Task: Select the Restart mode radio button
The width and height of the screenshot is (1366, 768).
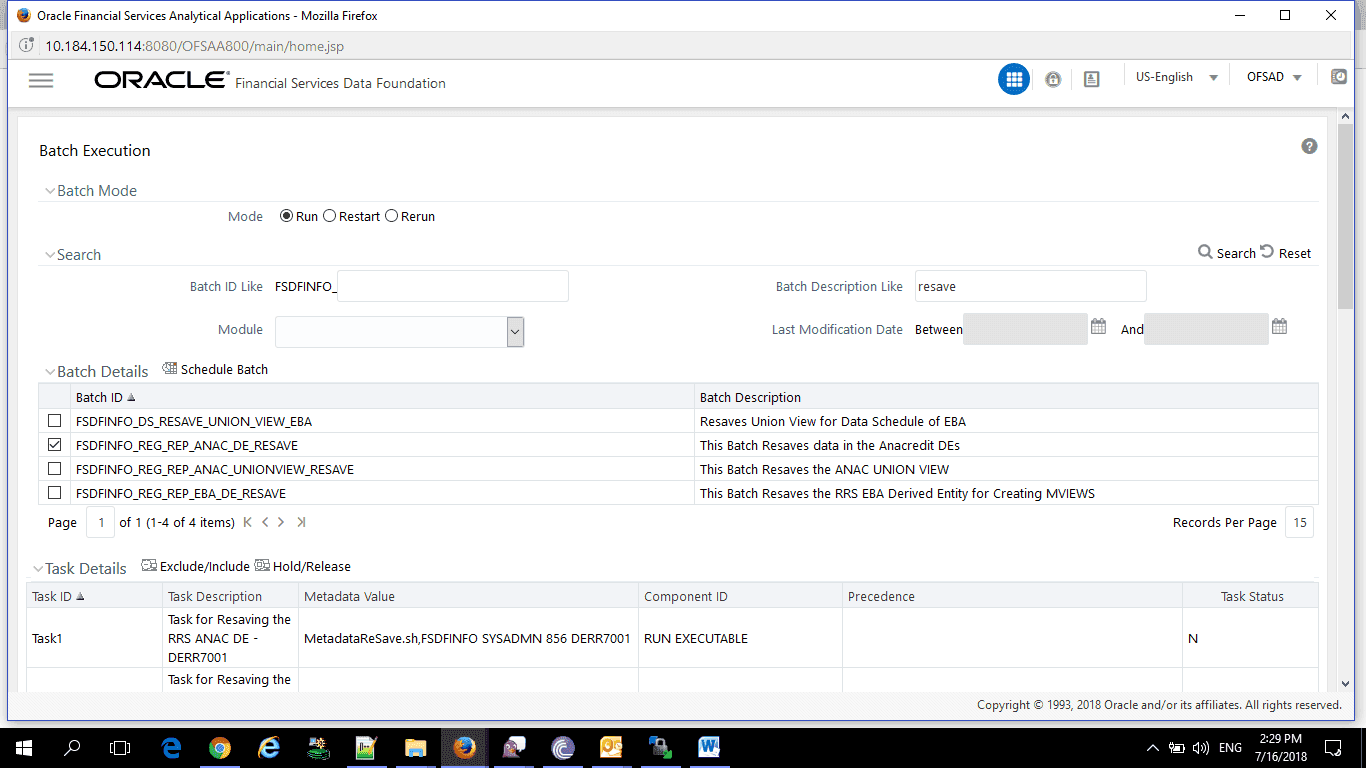Action: [329, 216]
